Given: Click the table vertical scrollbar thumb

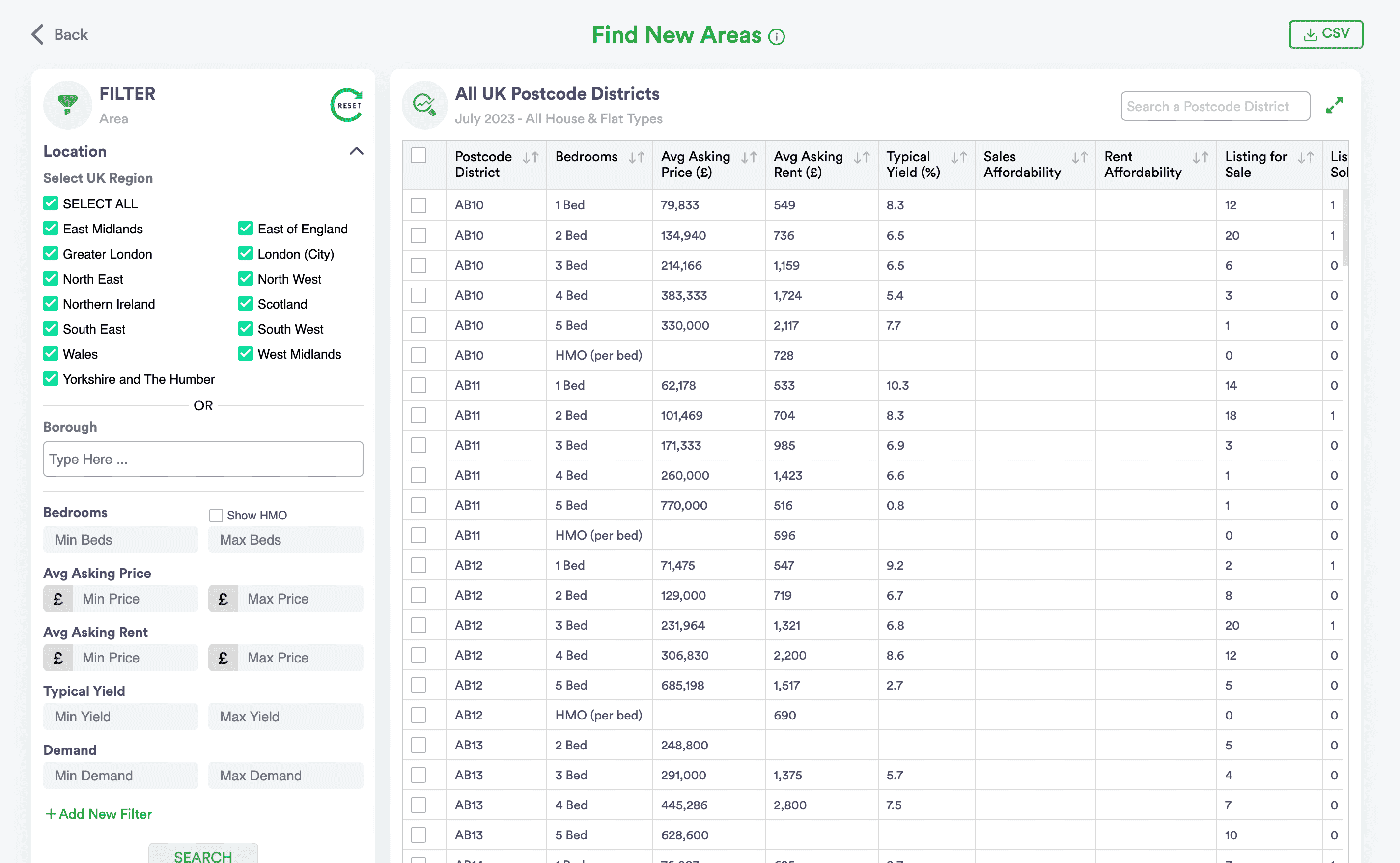Looking at the screenshot, I should point(1345,229).
